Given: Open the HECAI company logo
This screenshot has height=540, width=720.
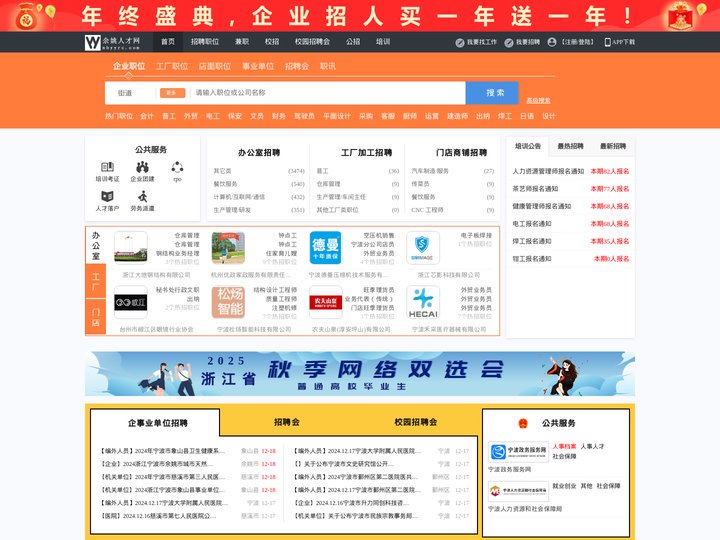Looking at the screenshot, I should tap(422, 302).
